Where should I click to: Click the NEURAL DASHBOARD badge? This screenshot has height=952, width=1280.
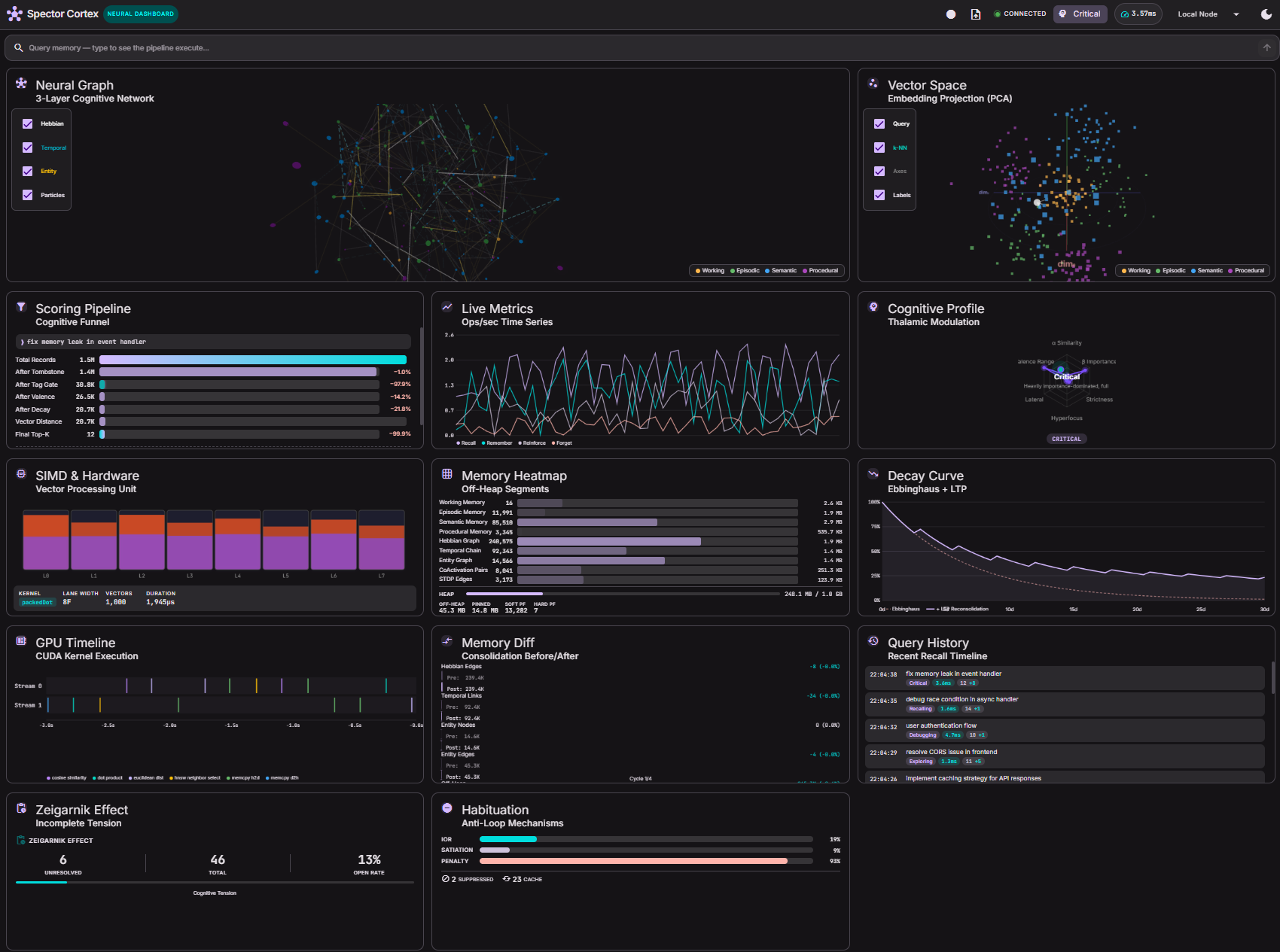(141, 14)
